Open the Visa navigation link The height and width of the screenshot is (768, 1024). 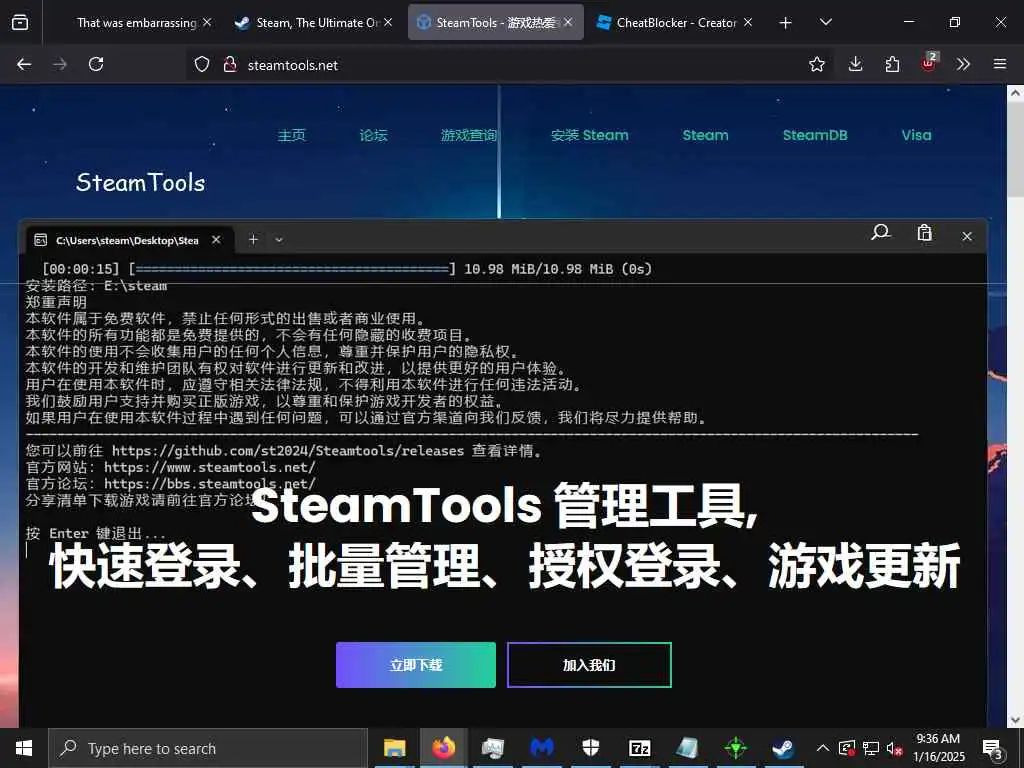(x=916, y=135)
